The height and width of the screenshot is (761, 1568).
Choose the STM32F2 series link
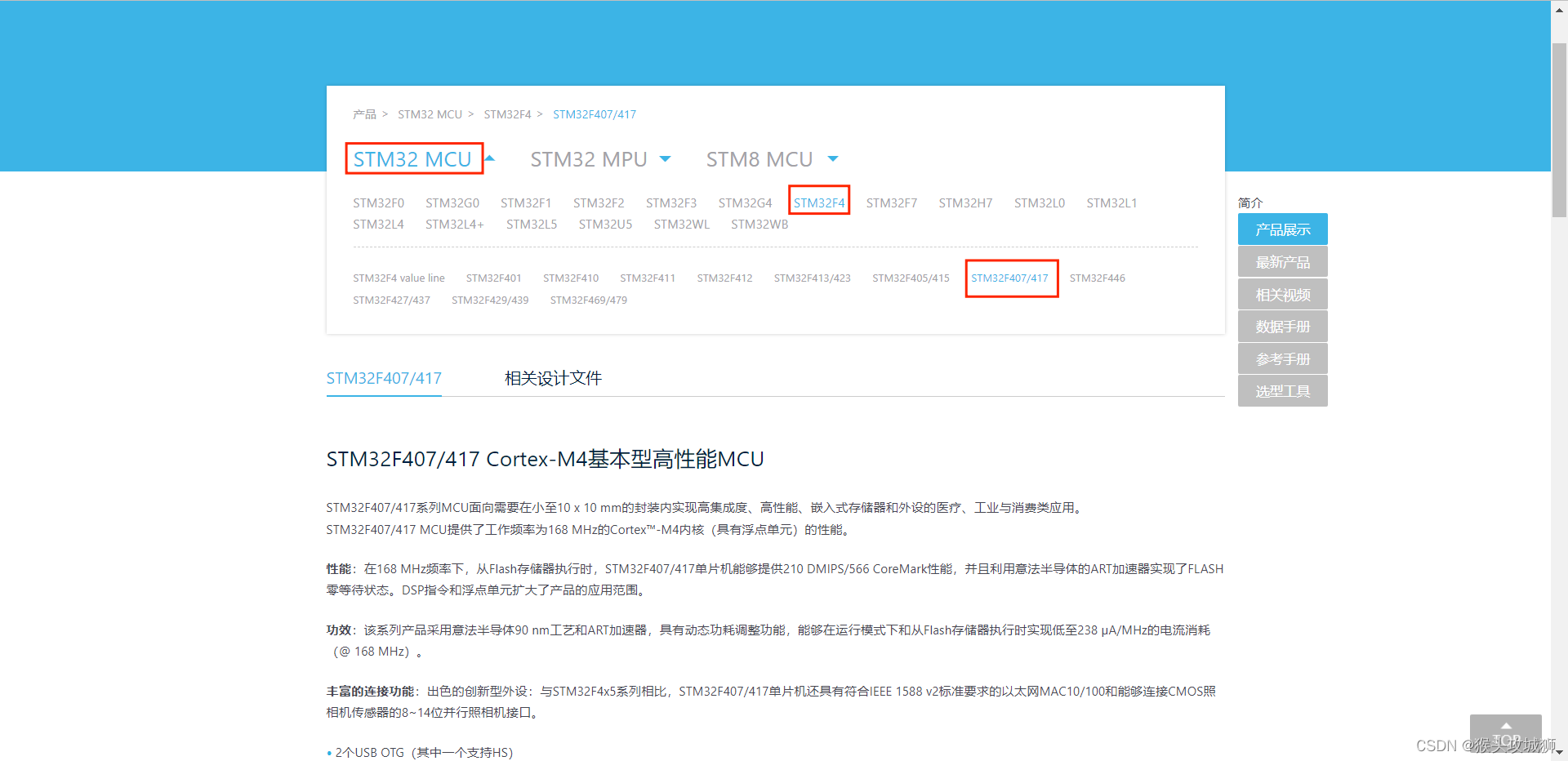[599, 203]
